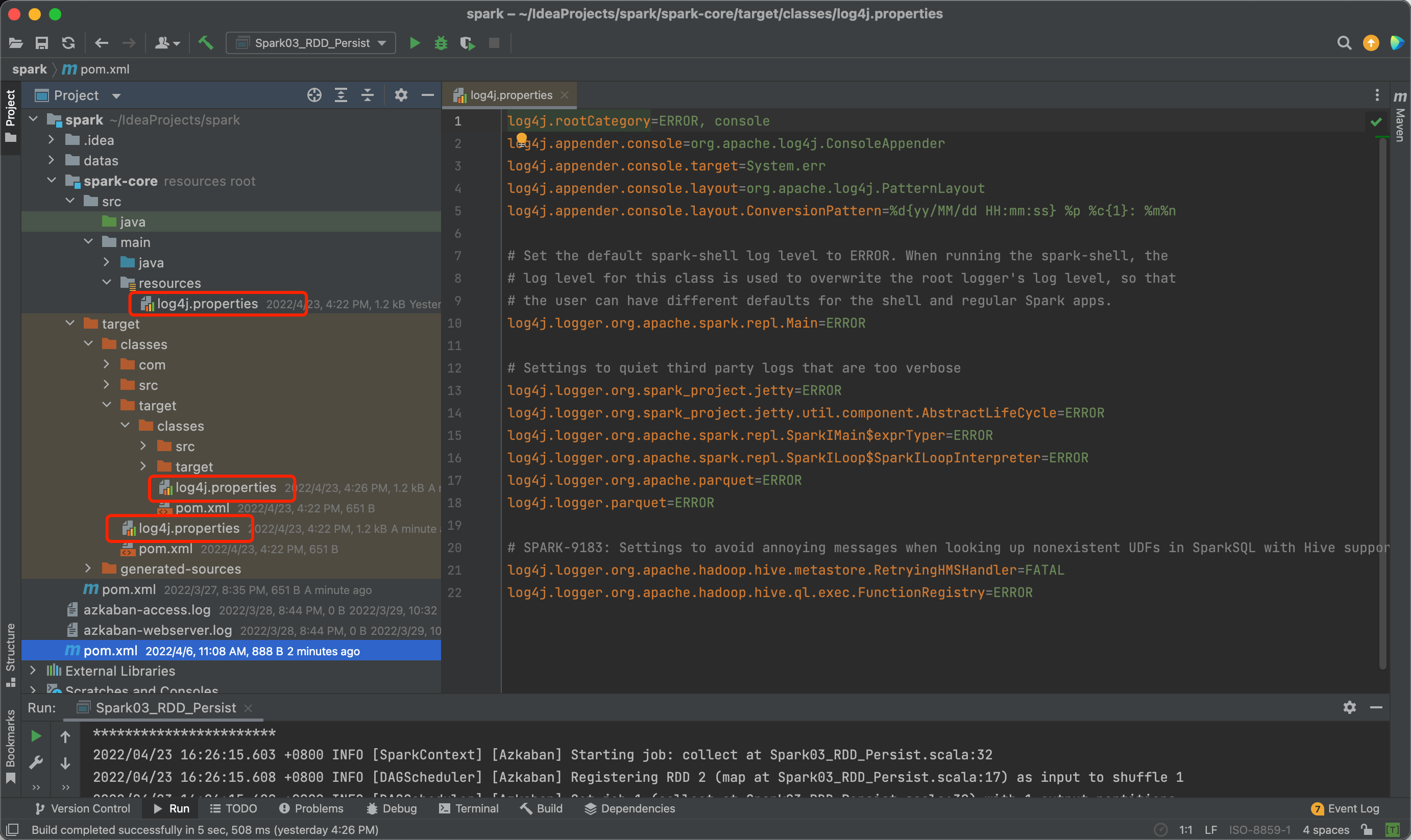The image size is (1411, 840).
Task: Open Search Everywhere magnifier icon
Action: [x=1344, y=43]
